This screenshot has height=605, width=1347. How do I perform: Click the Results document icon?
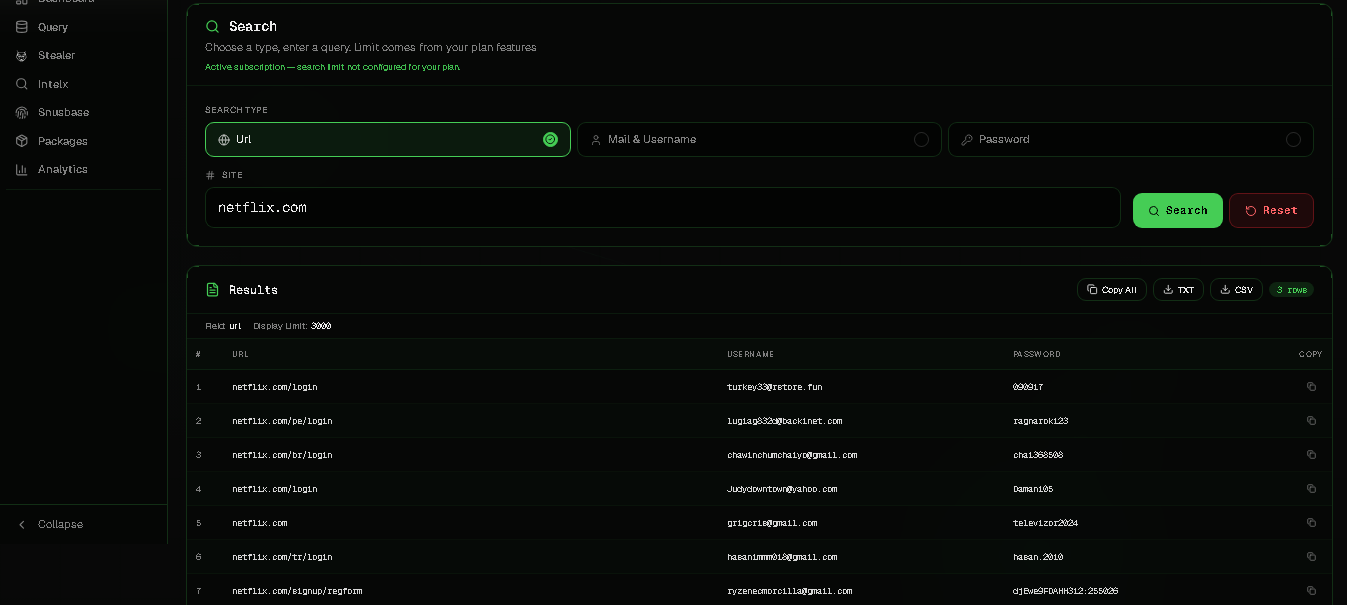pyautogui.click(x=212, y=290)
